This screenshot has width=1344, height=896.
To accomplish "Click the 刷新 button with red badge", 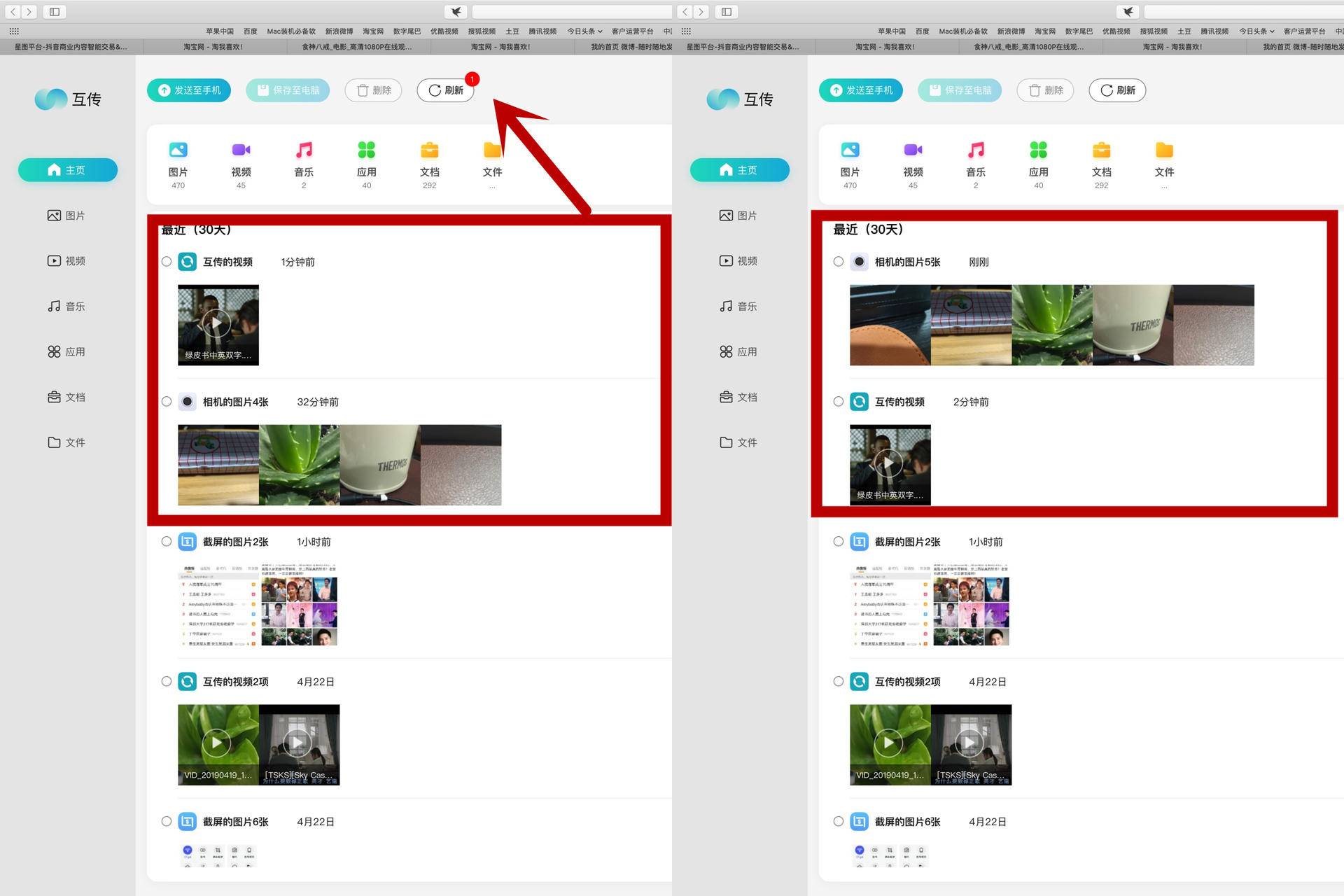I will click(446, 90).
